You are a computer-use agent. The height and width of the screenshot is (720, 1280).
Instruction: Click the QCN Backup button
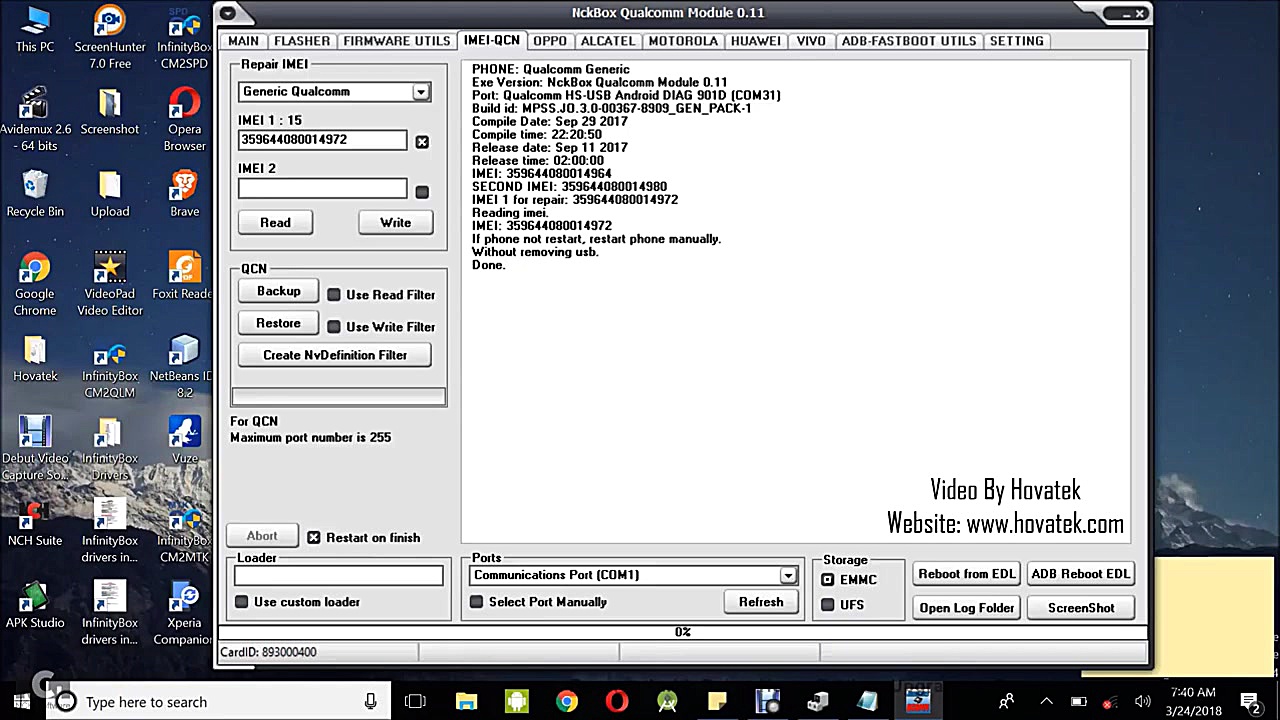click(x=278, y=291)
